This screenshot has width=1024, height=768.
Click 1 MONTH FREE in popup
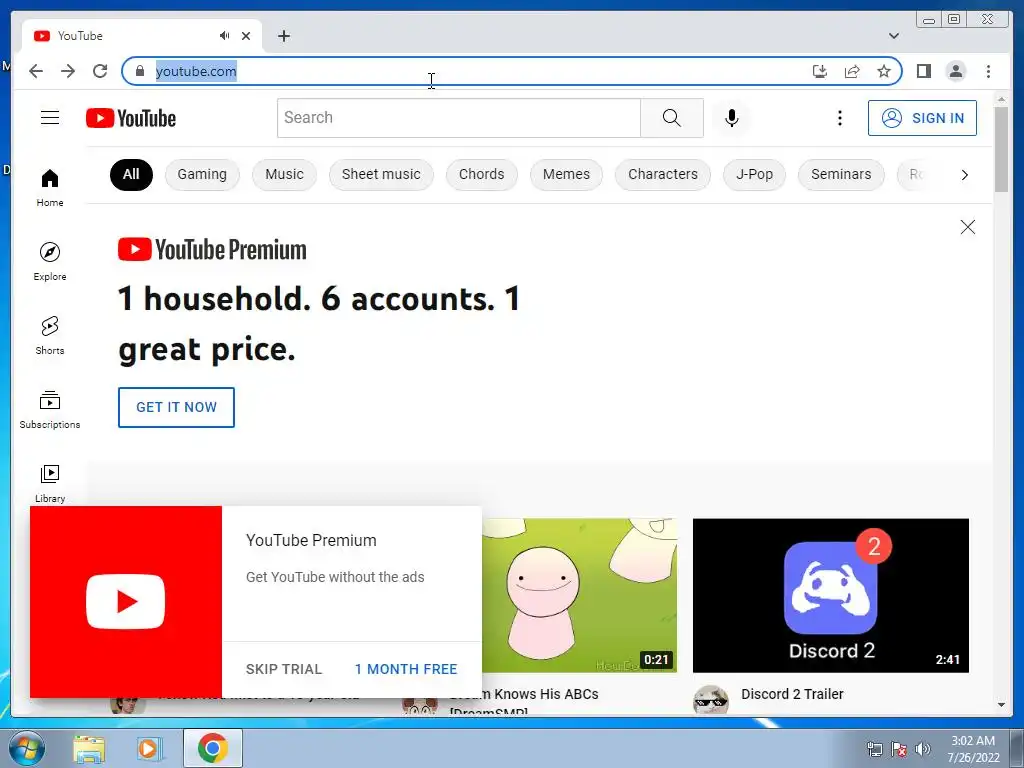406,669
